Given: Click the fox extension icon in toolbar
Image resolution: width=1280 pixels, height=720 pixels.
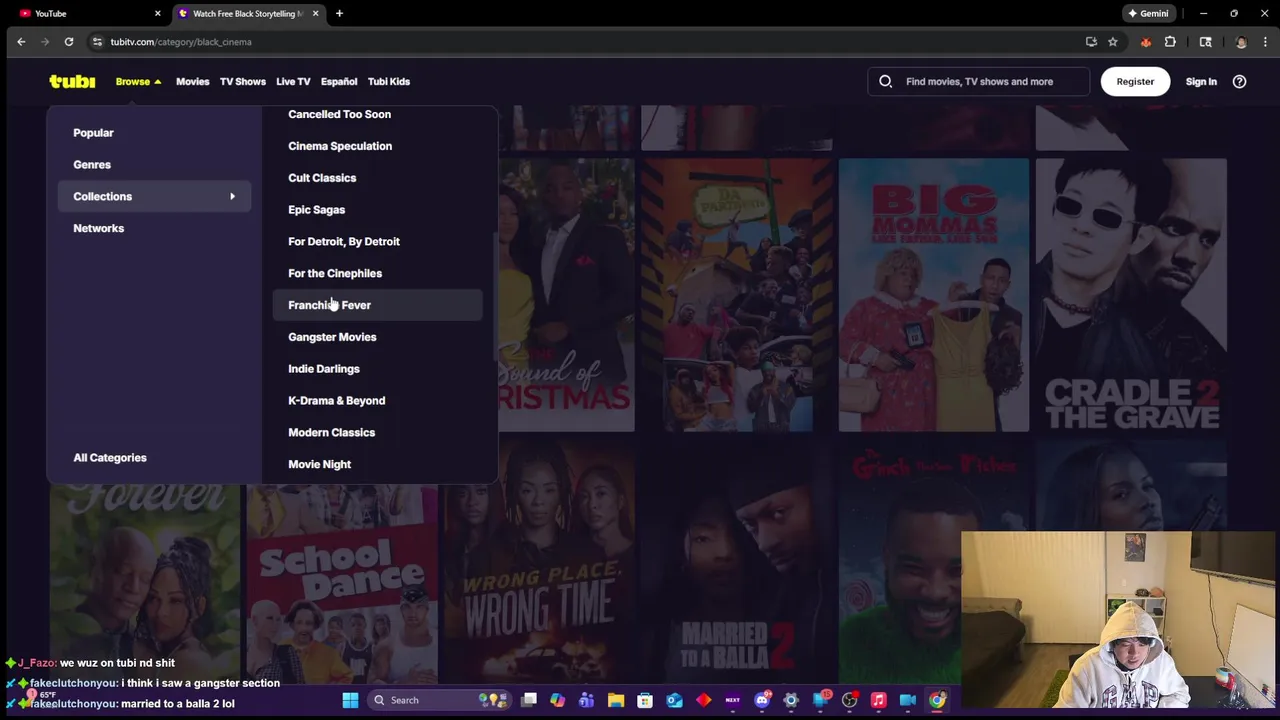Looking at the screenshot, I should (x=1146, y=42).
